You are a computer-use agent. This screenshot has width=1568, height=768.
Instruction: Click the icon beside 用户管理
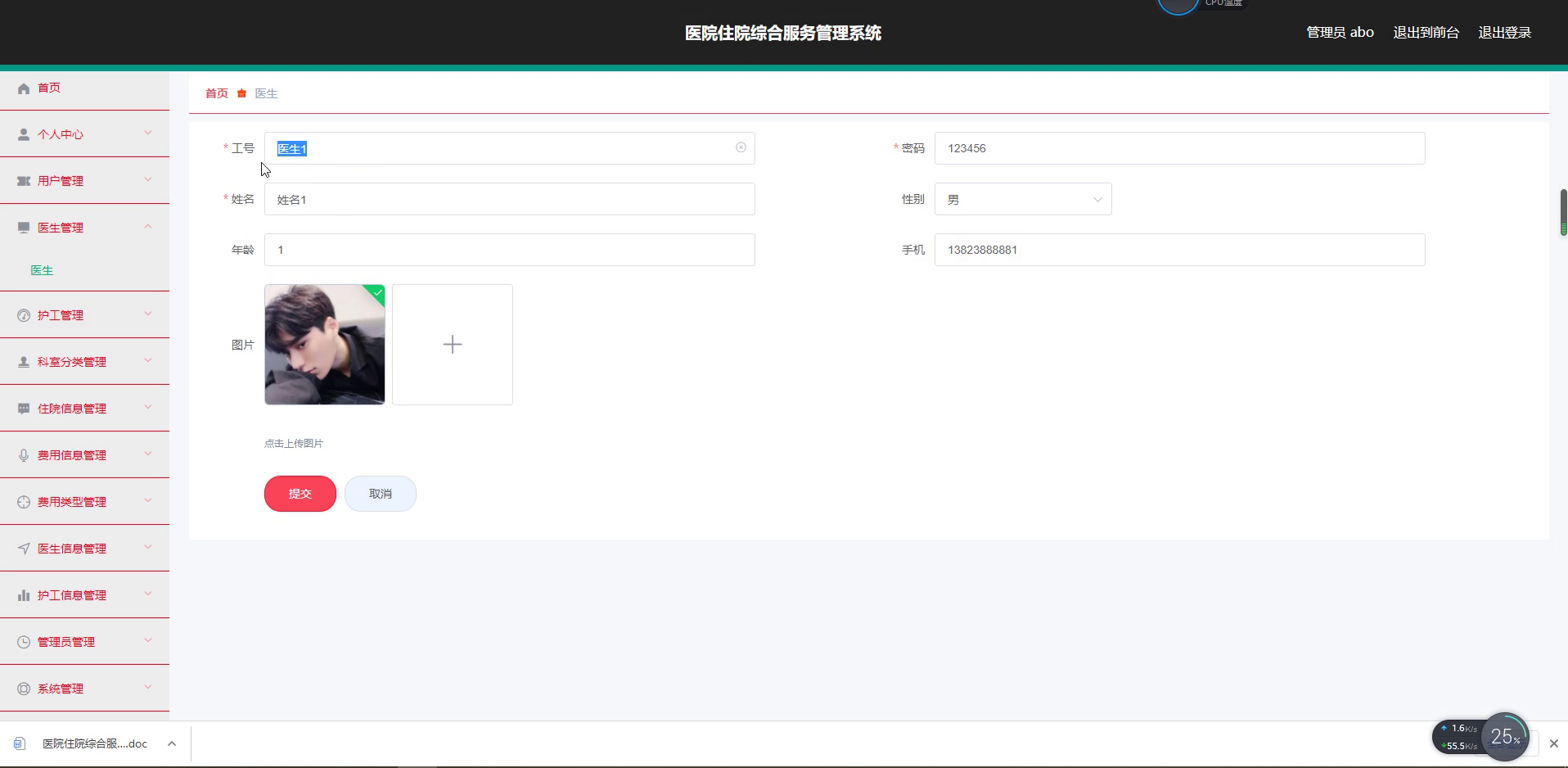[24, 181]
